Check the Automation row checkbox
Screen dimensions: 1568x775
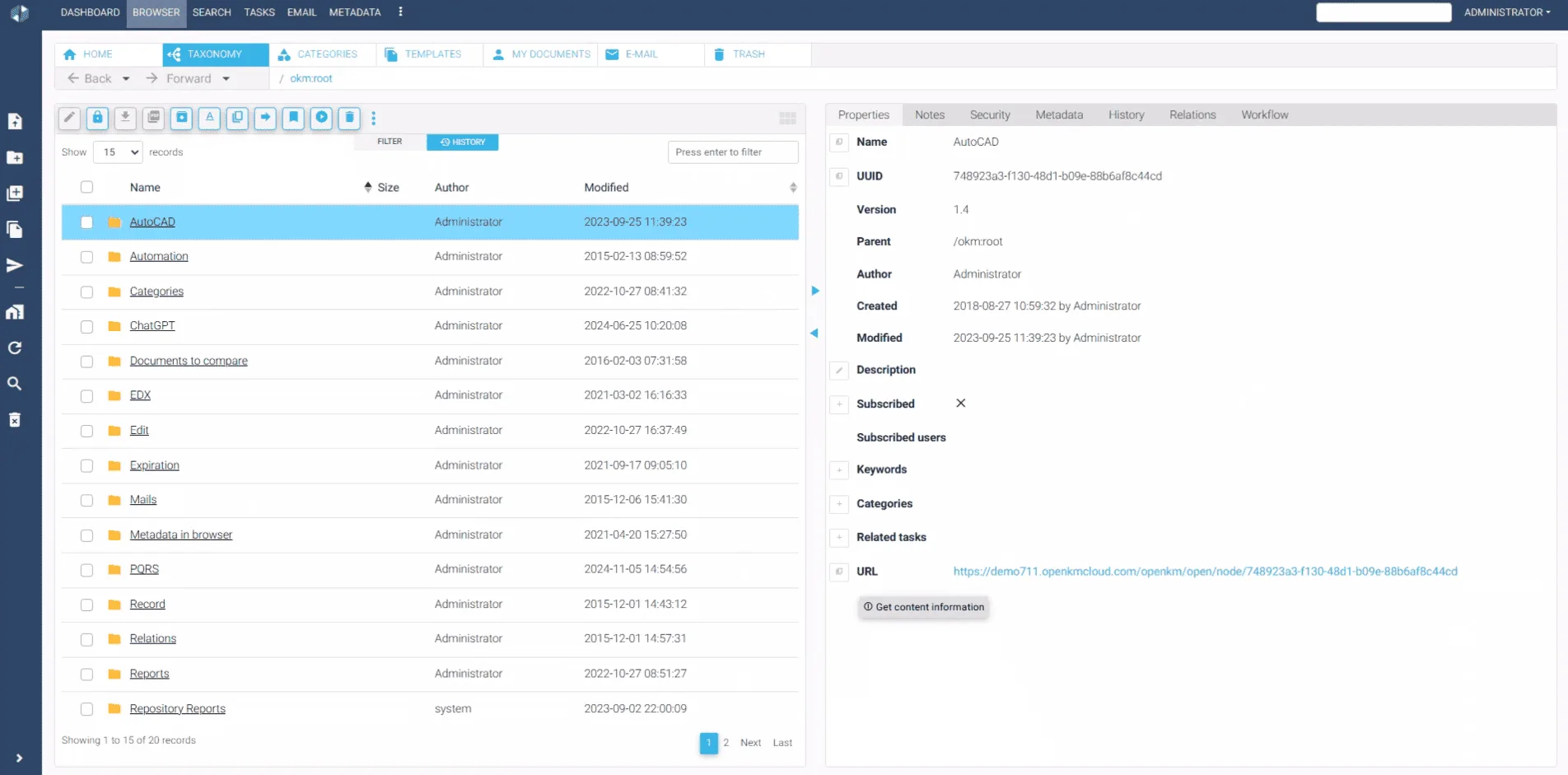click(x=86, y=257)
